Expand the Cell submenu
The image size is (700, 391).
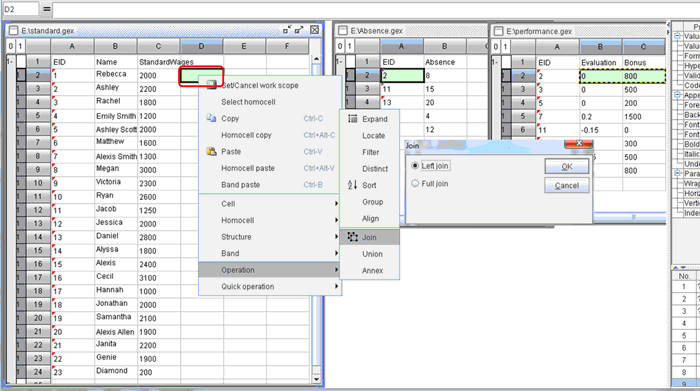coord(270,204)
